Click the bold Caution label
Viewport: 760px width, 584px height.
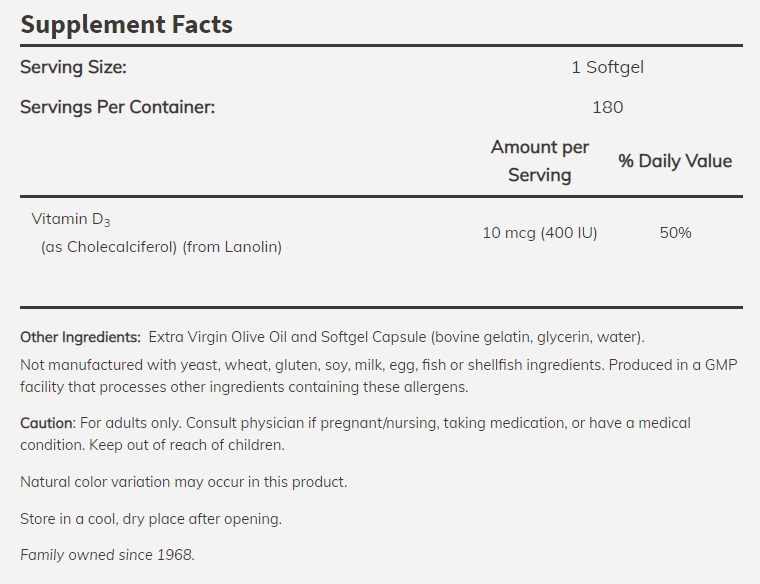click(x=47, y=423)
